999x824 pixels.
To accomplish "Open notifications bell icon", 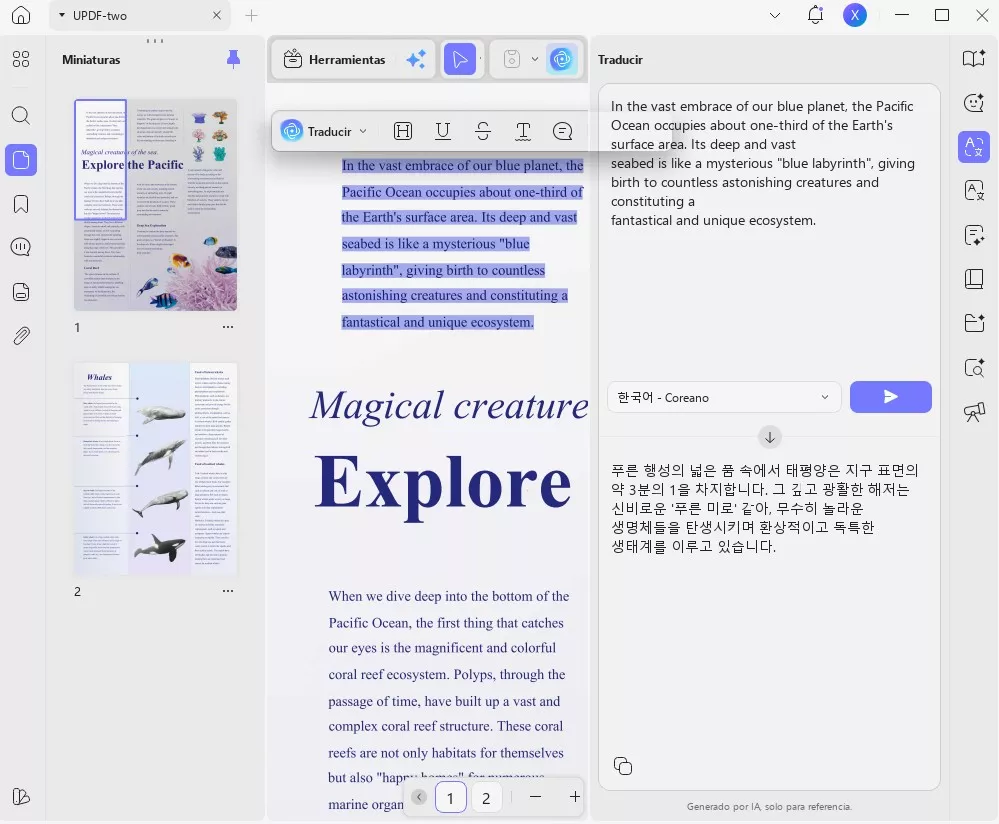I will point(815,15).
